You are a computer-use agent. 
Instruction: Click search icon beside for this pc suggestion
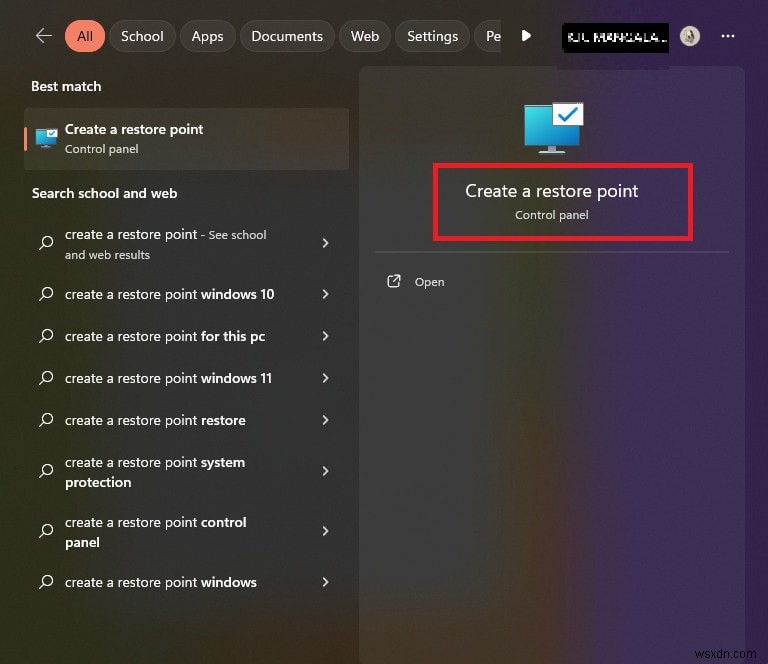coord(46,336)
